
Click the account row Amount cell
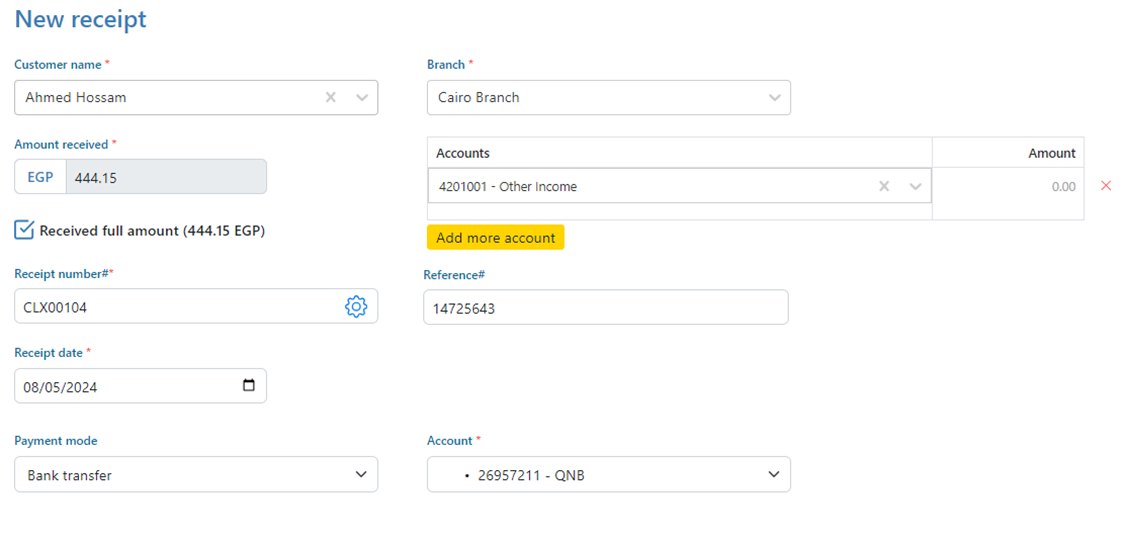[x=1007, y=186]
